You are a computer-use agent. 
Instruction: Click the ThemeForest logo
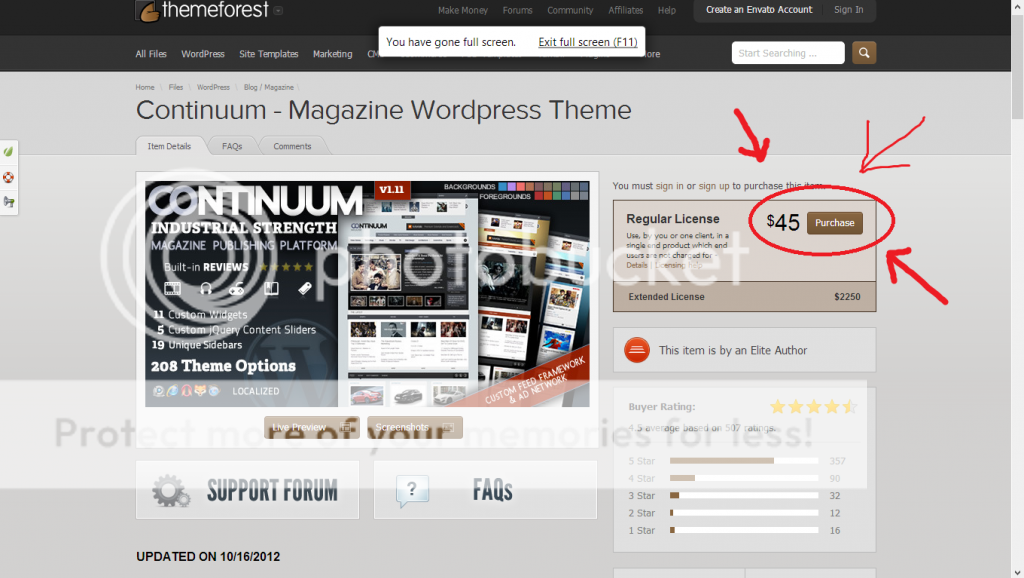coord(202,10)
